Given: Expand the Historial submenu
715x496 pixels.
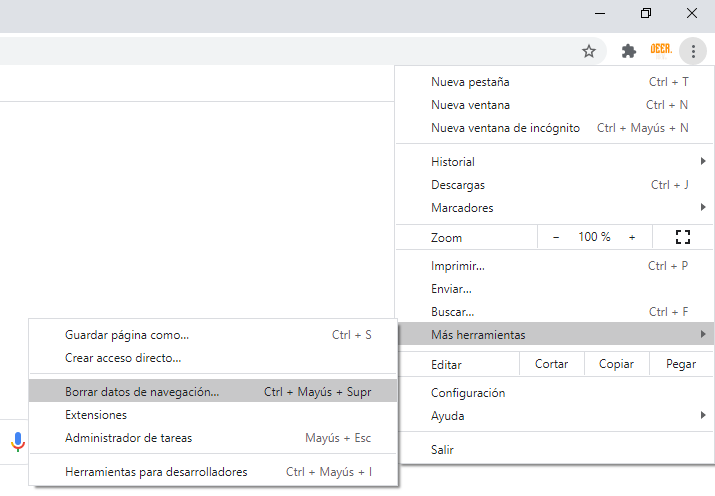Looking at the screenshot, I should 554,162.
